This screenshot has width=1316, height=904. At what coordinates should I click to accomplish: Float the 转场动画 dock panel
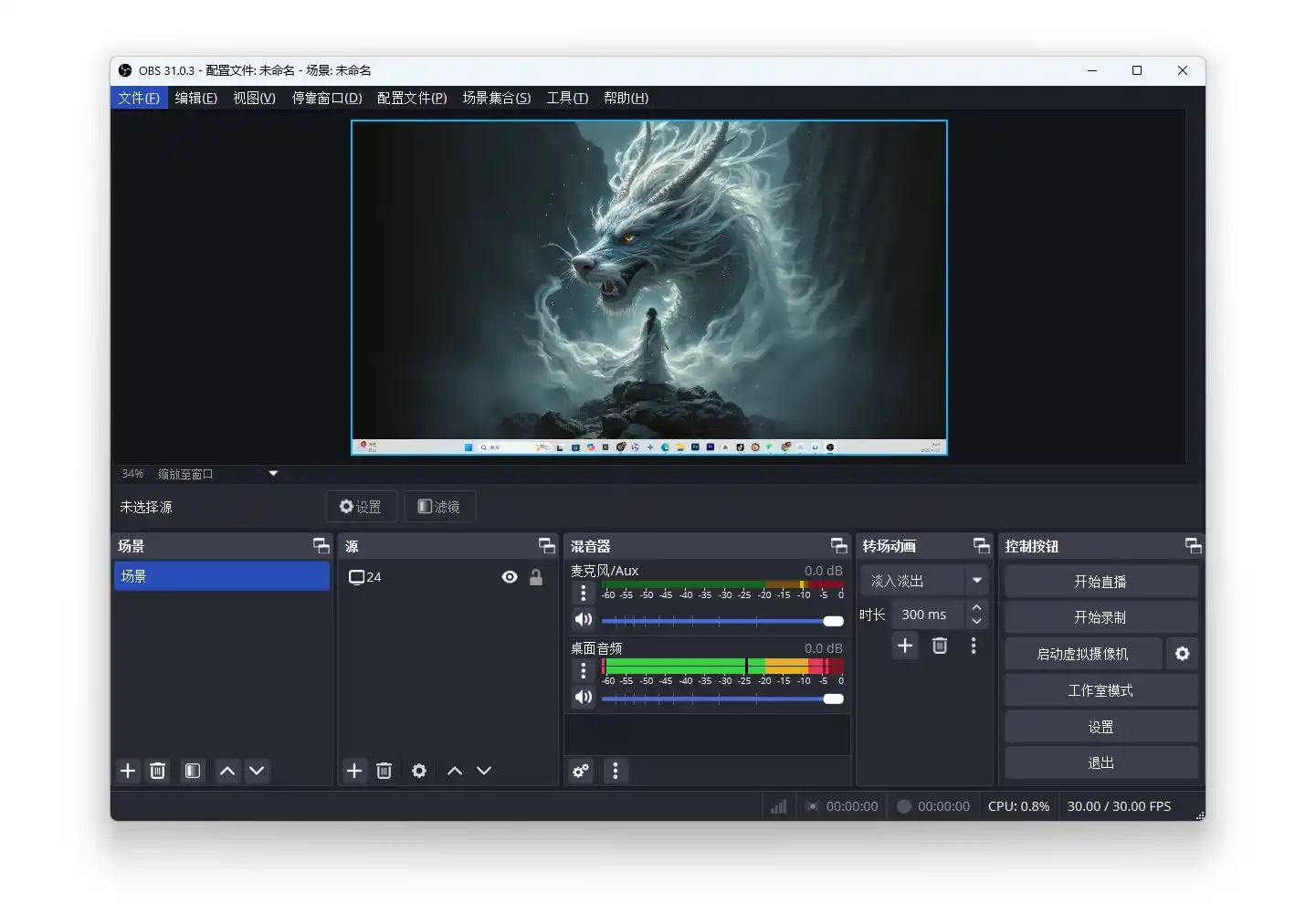click(982, 546)
